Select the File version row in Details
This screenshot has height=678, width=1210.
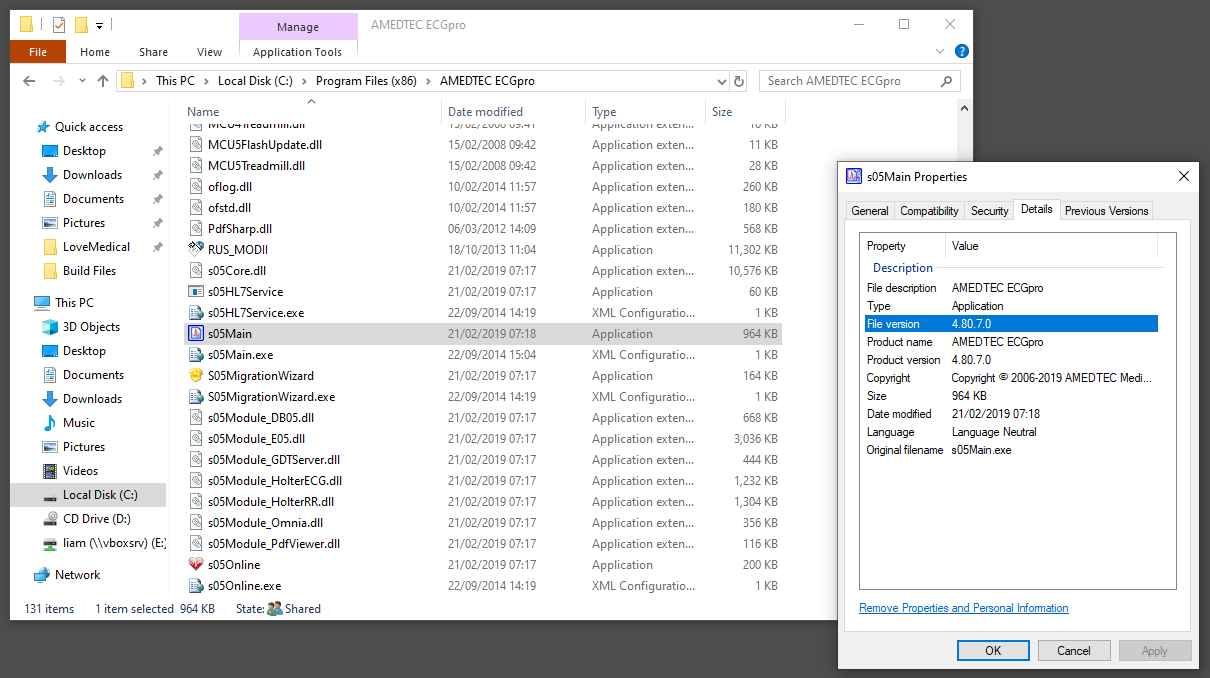pyautogui.click(x=1011, y=324)
